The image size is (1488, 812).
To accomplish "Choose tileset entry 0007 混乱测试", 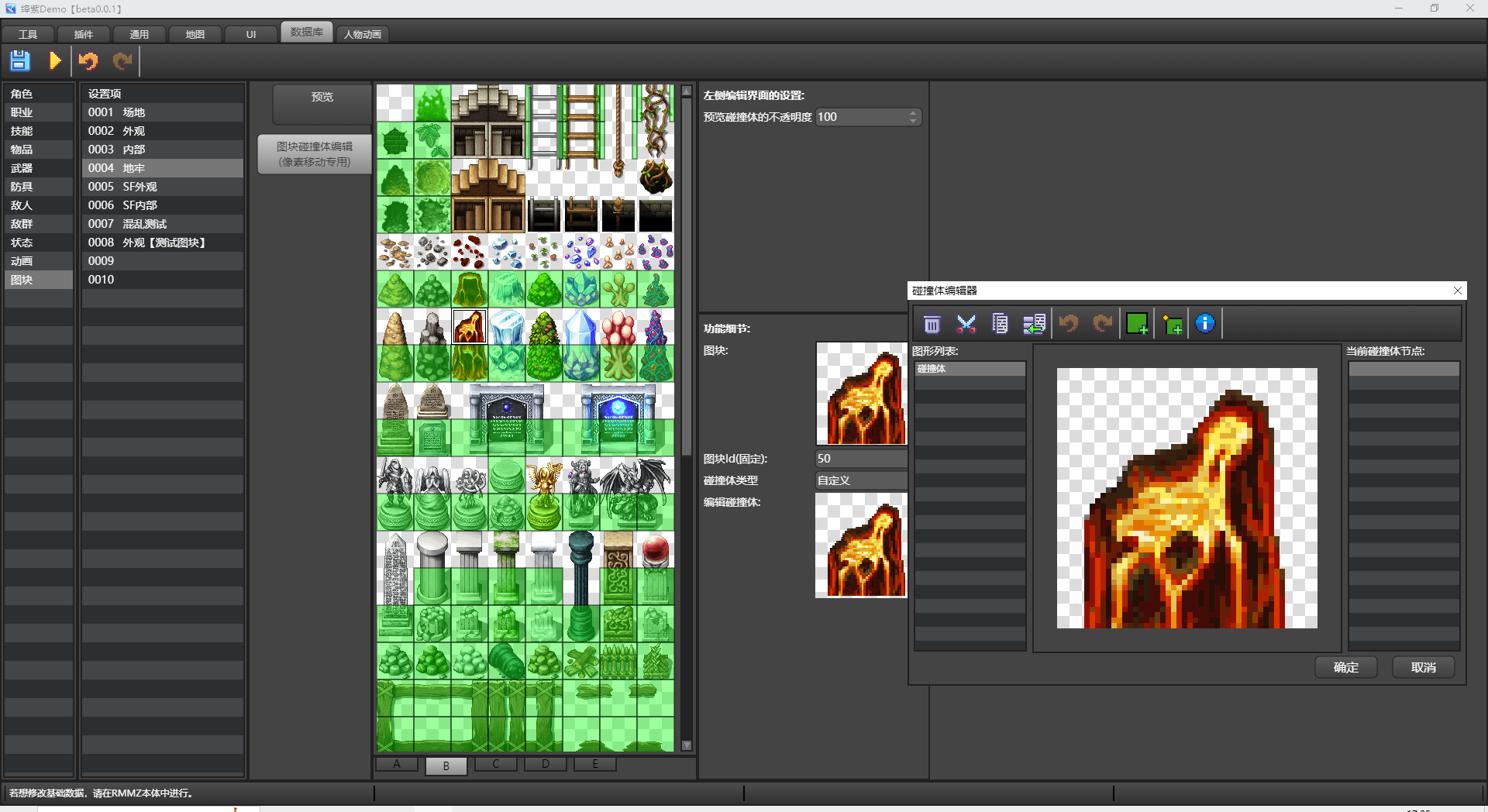I will [163, 224].
